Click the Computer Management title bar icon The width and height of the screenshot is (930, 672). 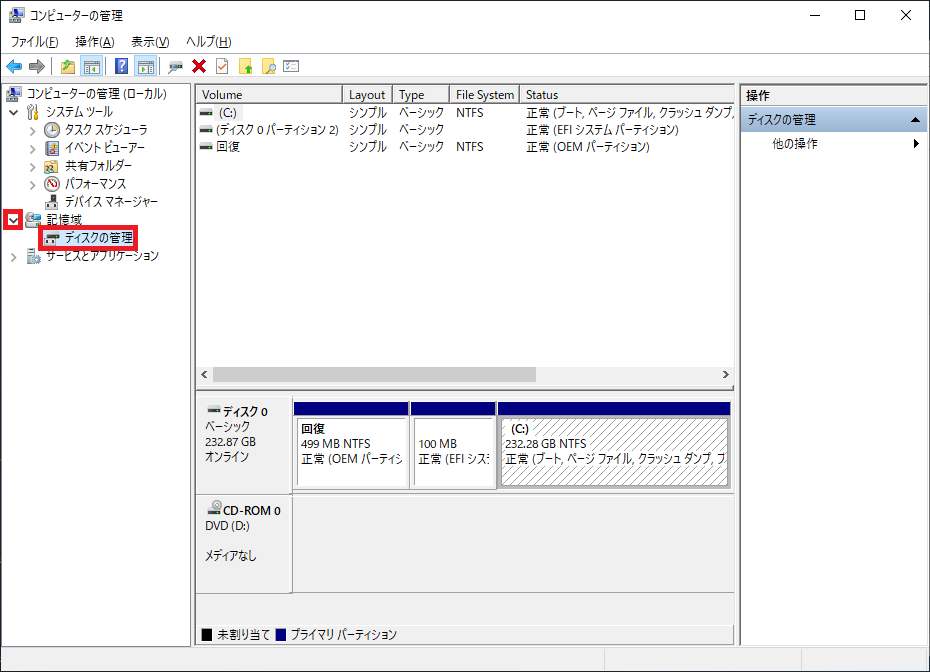click(x=17, y=15)
